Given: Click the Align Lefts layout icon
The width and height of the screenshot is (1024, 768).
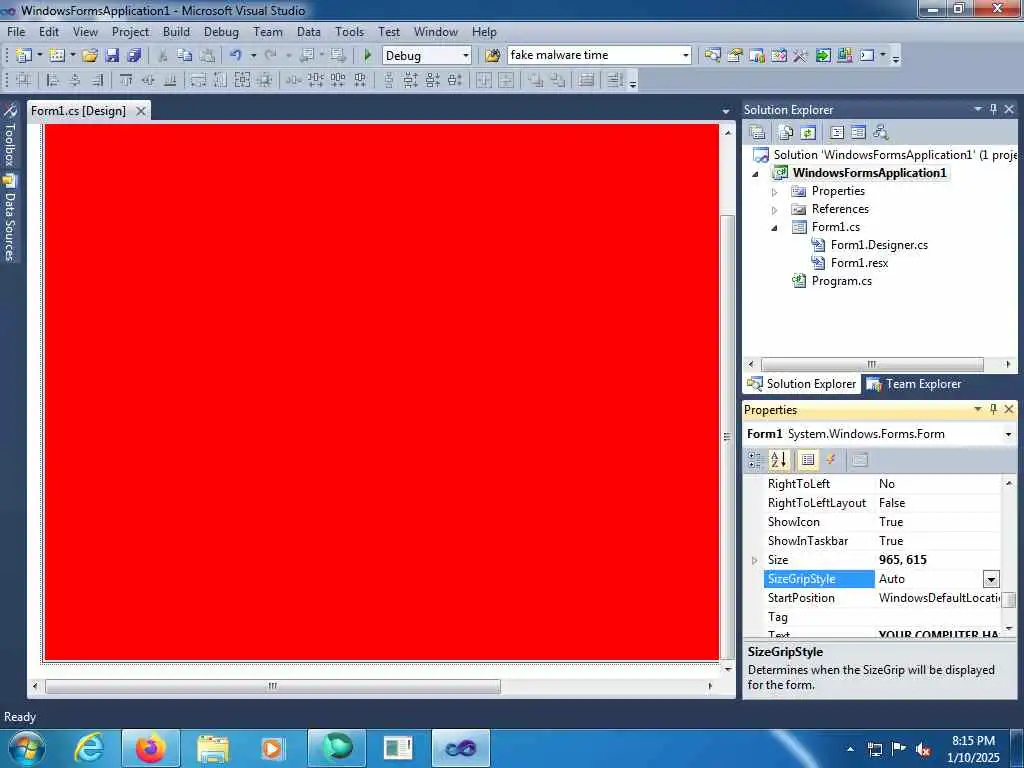Looking at the screenshot, I should tap(53, 80).
